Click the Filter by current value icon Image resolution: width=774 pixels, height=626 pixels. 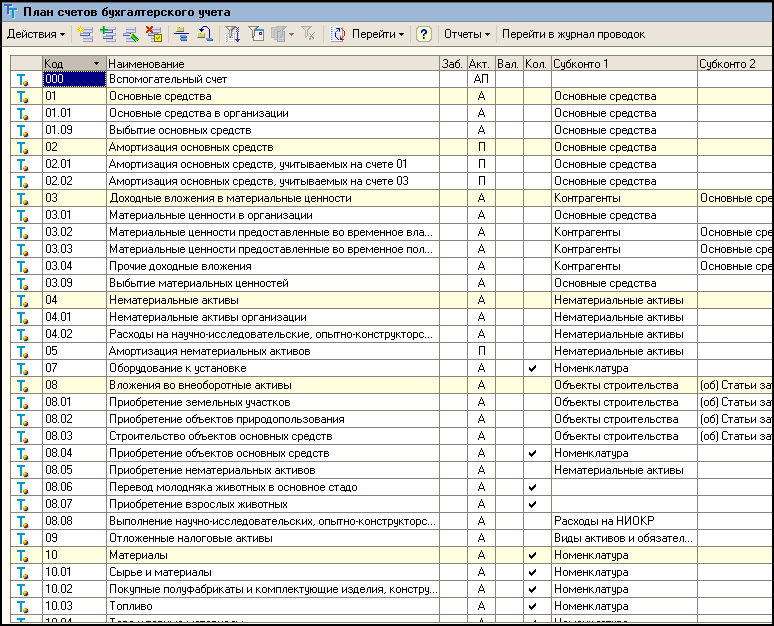pyautogui.click(x=256, y=34)
